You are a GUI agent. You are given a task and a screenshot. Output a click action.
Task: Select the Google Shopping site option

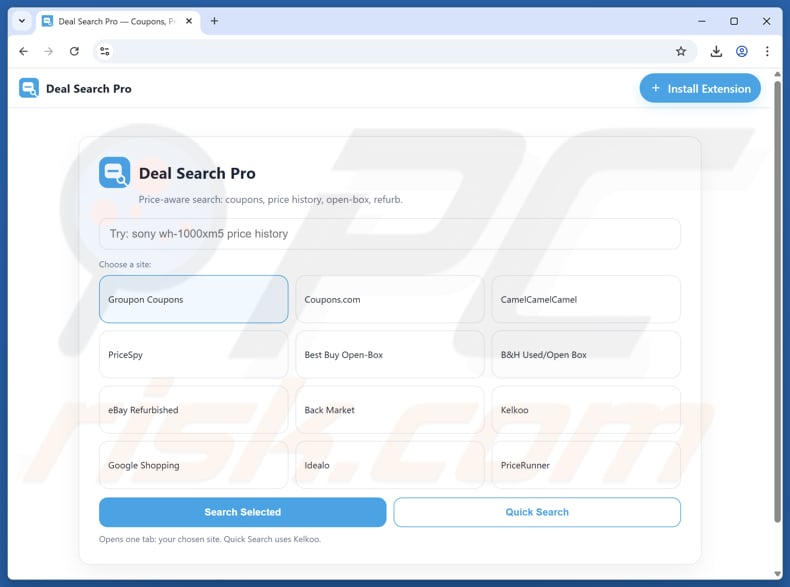[193, 465]
